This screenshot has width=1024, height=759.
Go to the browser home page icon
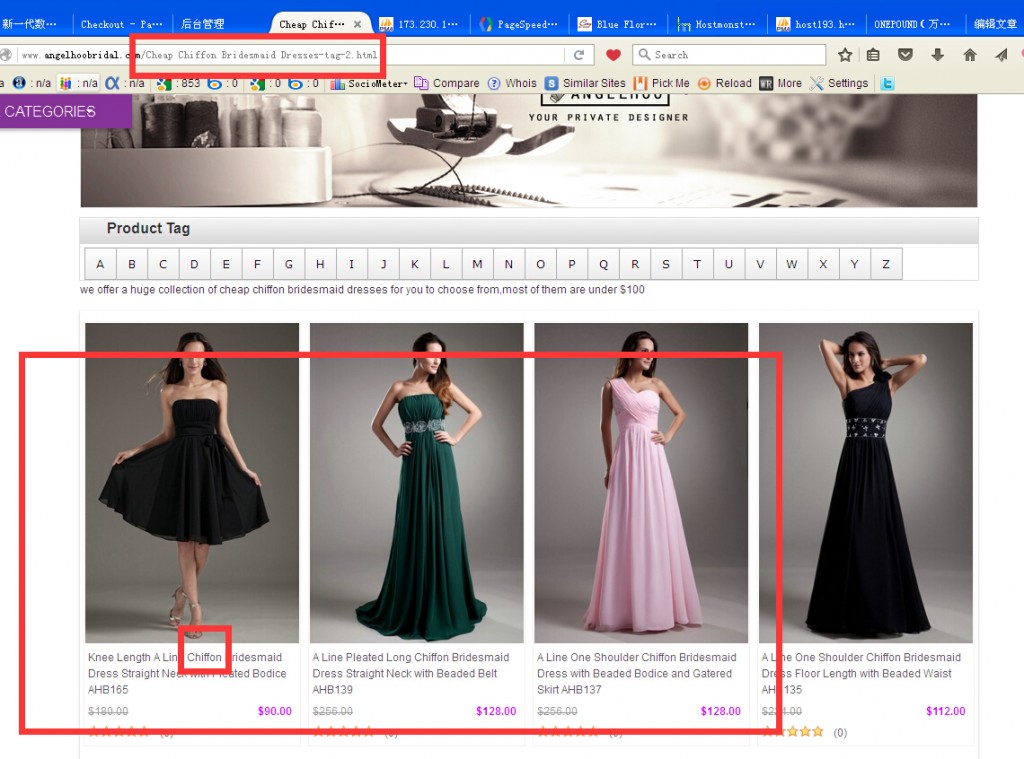(x=969, y=55)
